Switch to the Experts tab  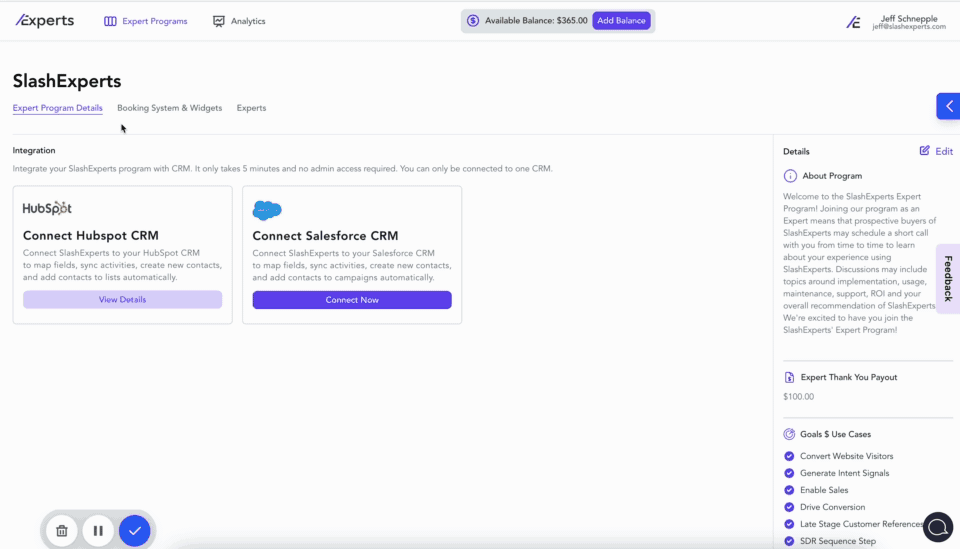pos(251,108)
